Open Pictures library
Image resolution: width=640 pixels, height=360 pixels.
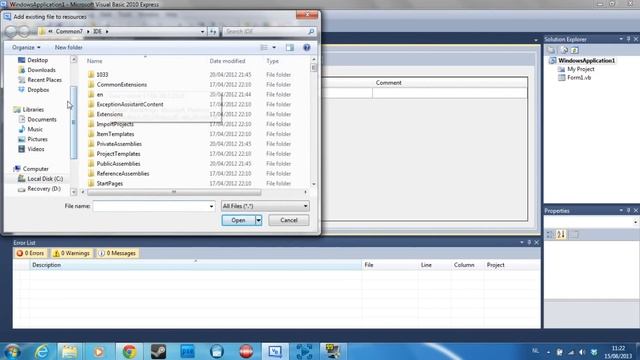[x=37, y=139]
